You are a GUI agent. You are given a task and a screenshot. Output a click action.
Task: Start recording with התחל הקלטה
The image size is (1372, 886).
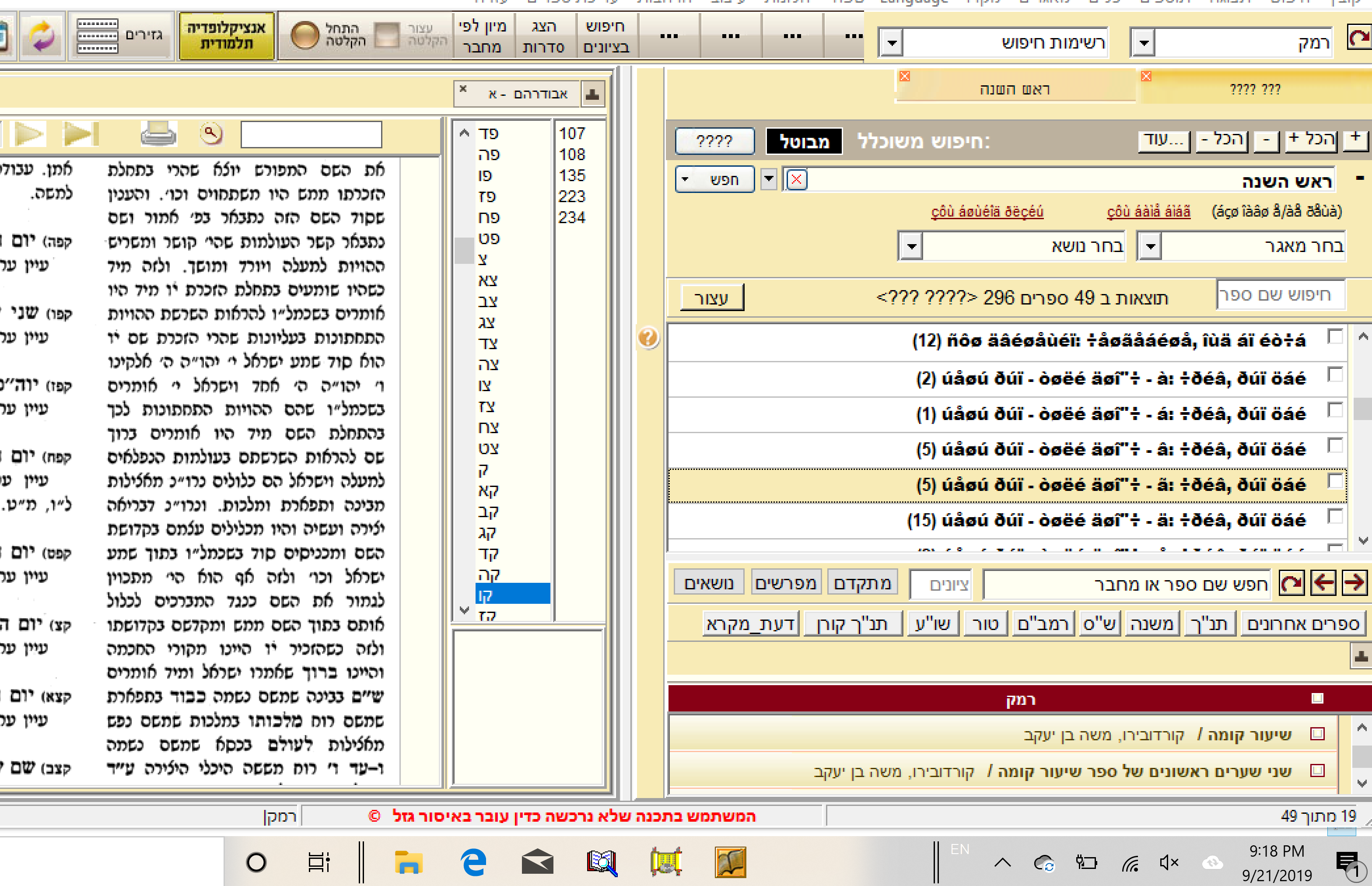point(329,35)
